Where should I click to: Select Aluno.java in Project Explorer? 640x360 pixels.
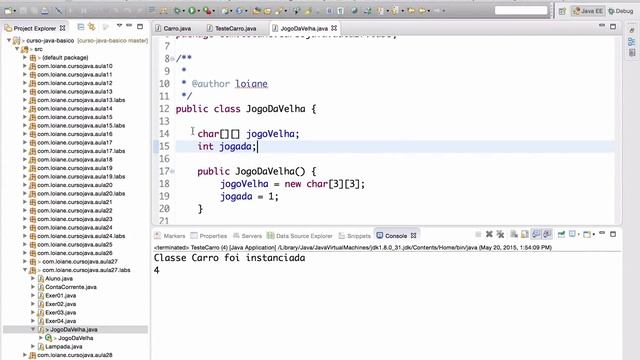pos(59,278)
